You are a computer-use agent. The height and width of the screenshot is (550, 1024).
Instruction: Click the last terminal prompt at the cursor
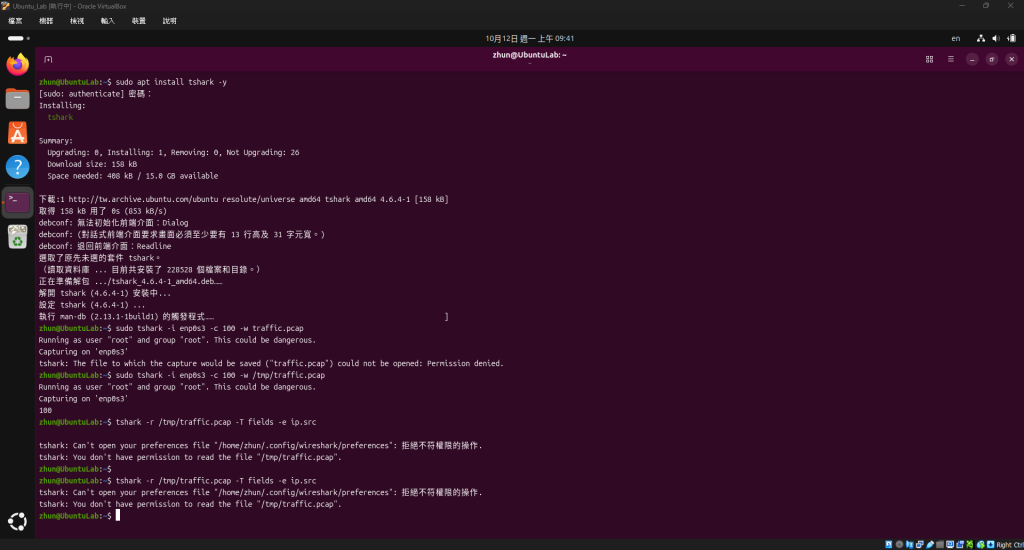point(79,516)
